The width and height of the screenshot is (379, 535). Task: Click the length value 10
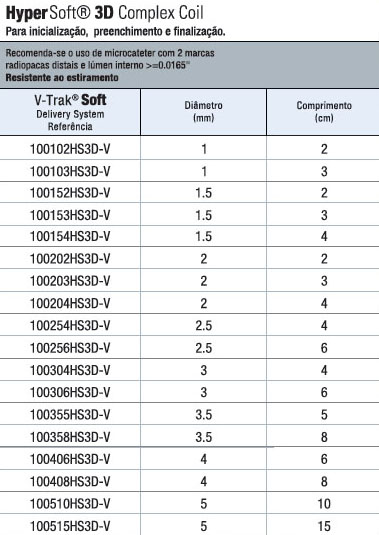pos(324,504)
